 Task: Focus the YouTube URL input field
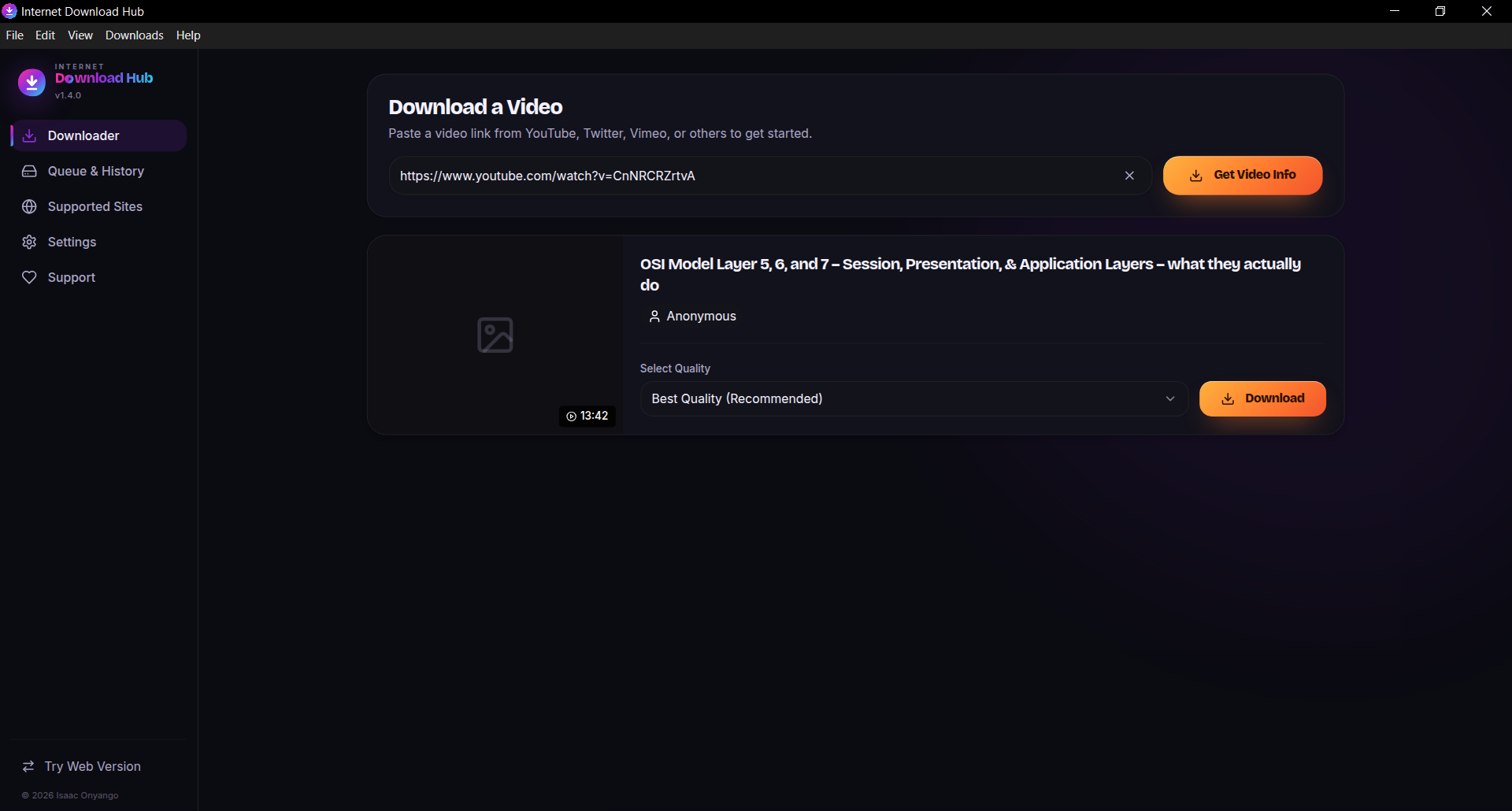point(770,176)
